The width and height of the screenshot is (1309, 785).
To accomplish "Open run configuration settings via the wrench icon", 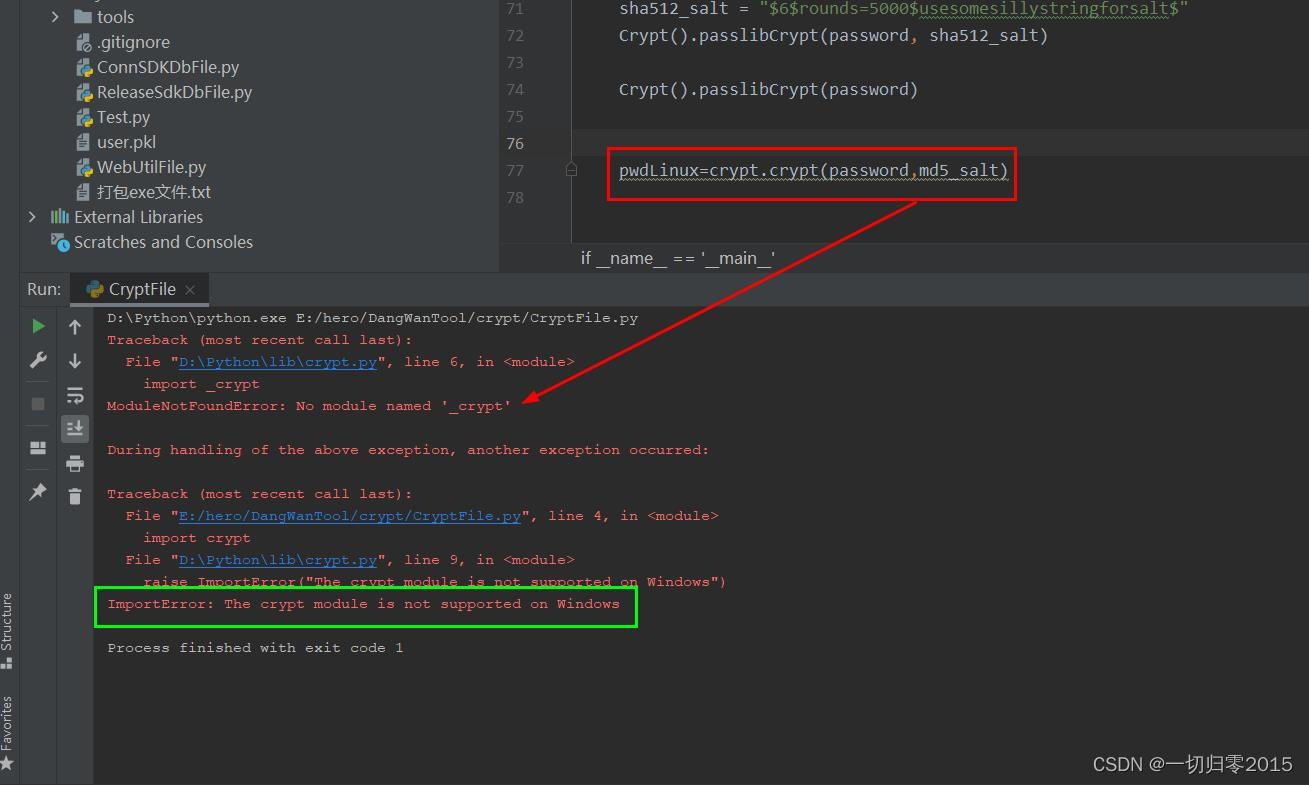I will tap(37, 359).
